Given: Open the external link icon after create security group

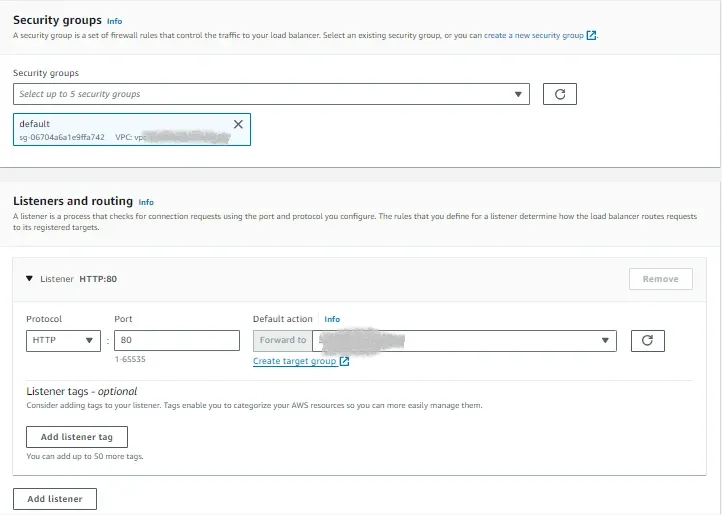Looking at the screenshot, I should pos(591,35).
